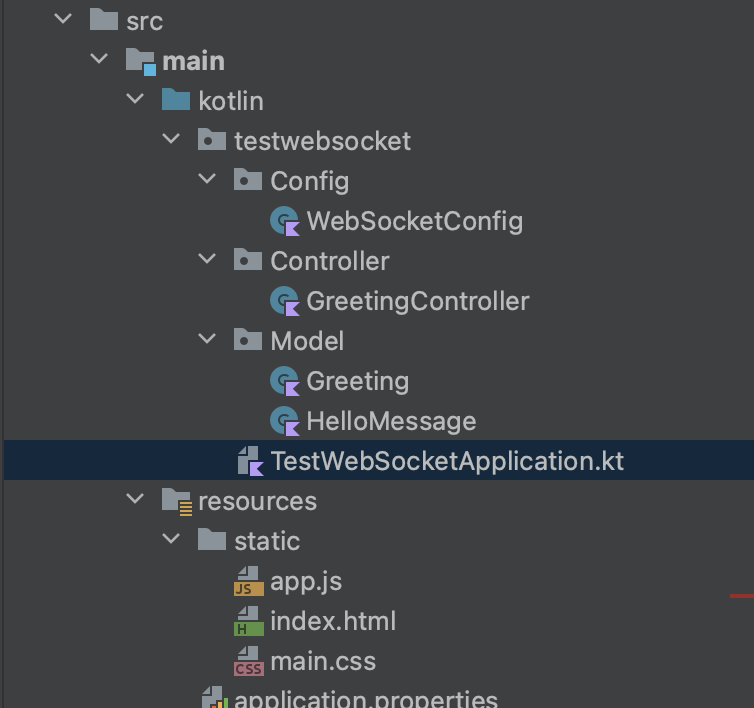Collapse the main folder chevron
This screenshot has width=754, height=708.
[x=99, y=60]
